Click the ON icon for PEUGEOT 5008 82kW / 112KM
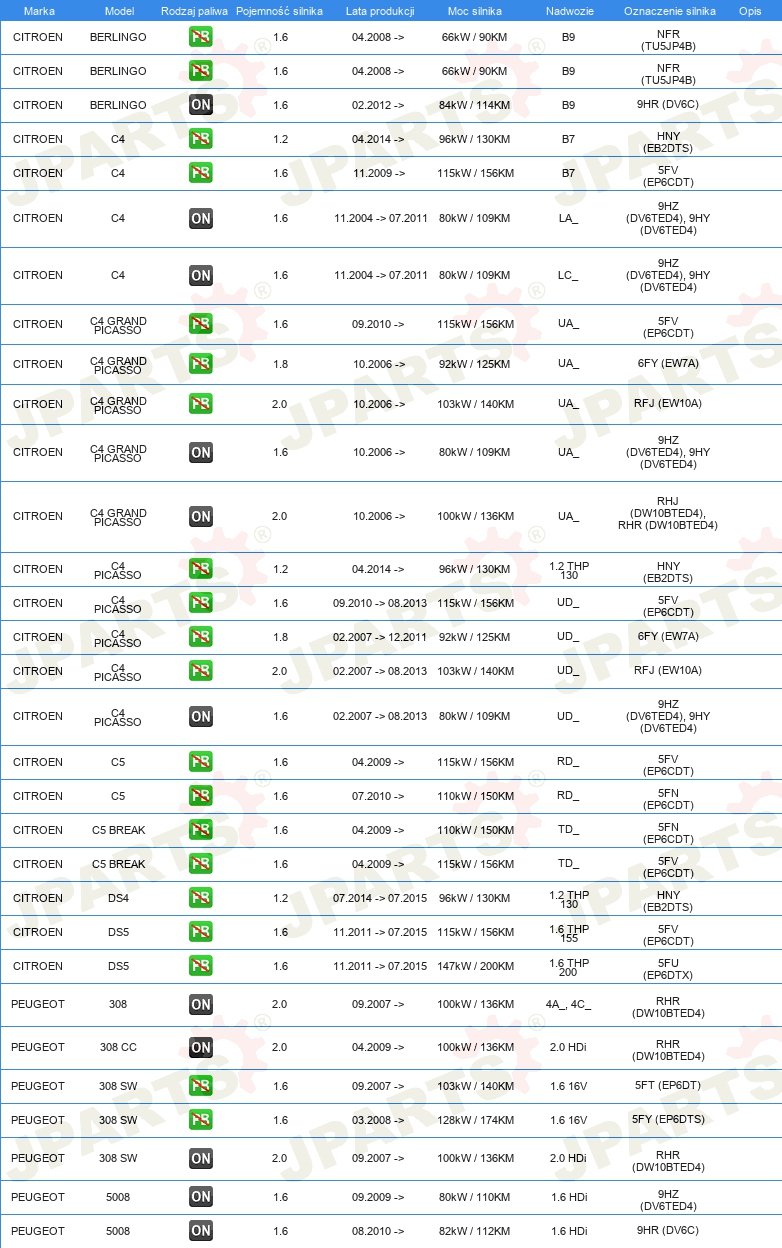Image resolution: width=782 pixels, height=1248 pixels. point(200,1231)
